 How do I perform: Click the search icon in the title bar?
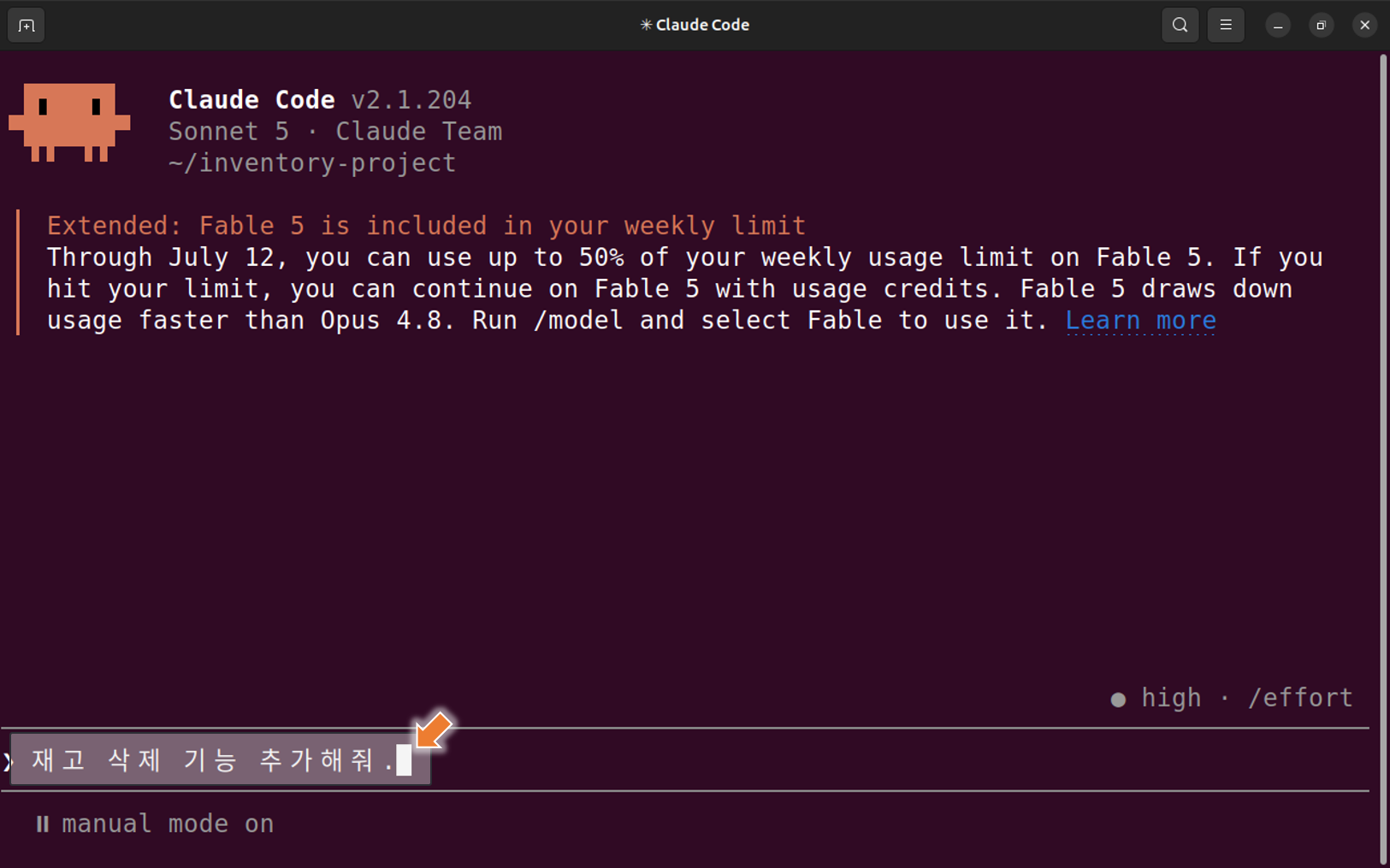1180,26
